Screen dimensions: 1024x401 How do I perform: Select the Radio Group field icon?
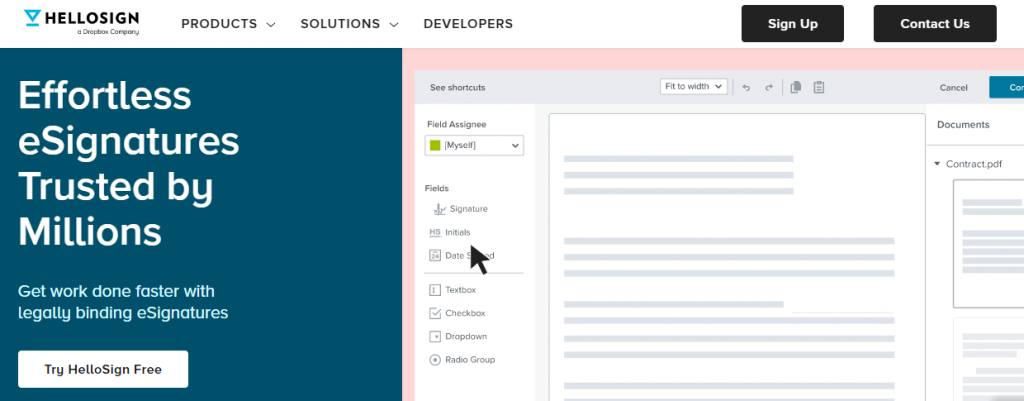435,360
